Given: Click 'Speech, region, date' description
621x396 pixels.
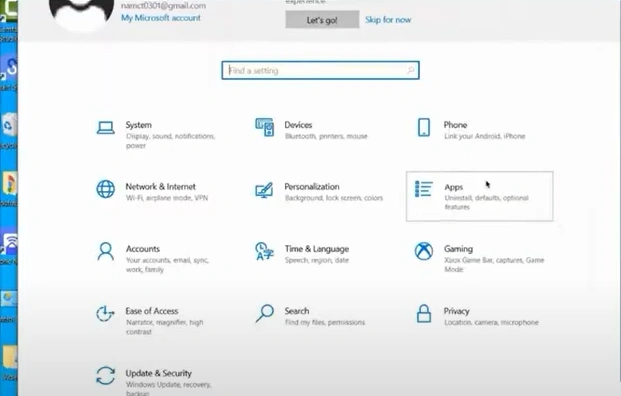Looking at the screenshot, I should pos(317,260).
